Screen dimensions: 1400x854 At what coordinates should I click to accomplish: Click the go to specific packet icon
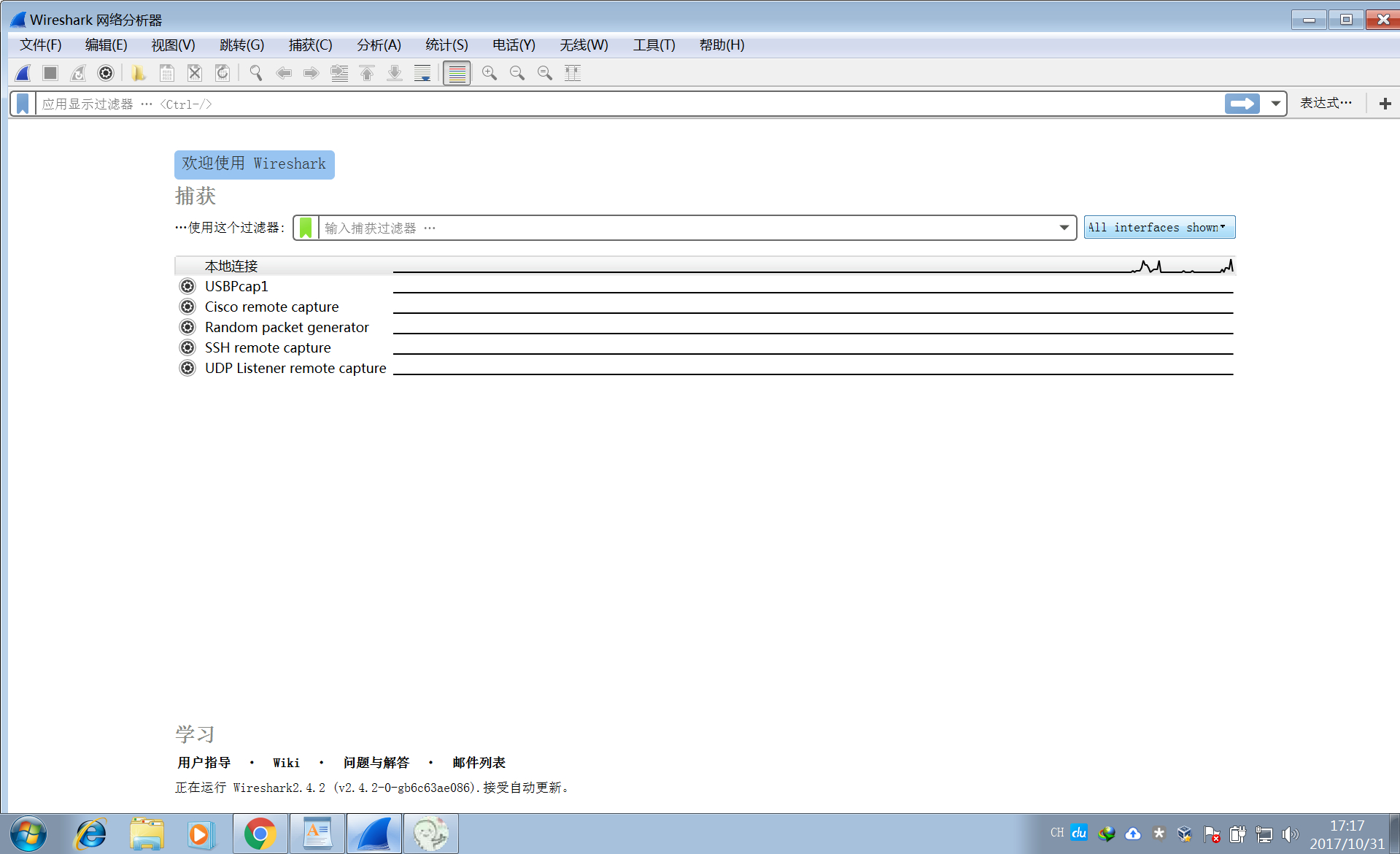pos(339,73)
